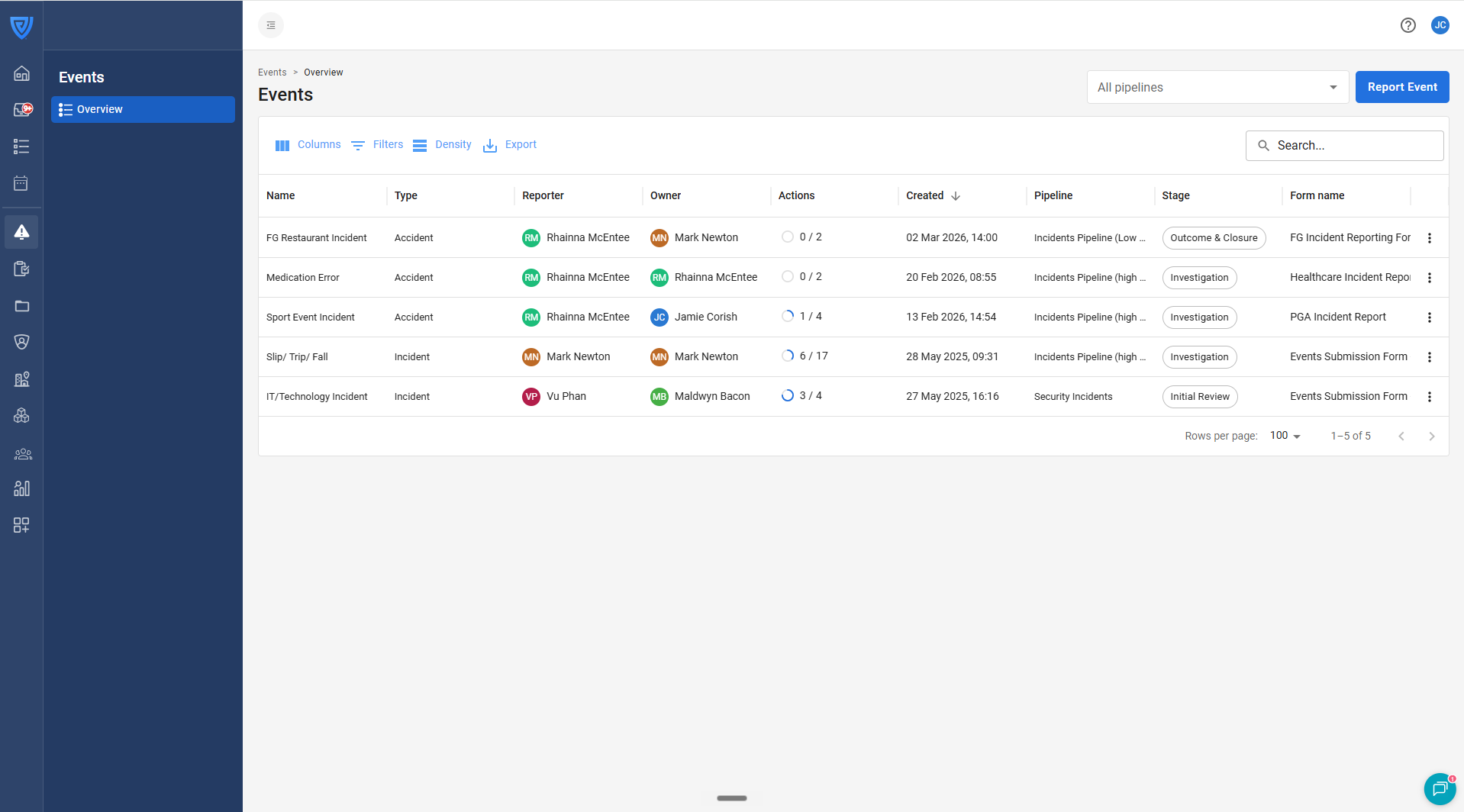Open the folder documents sidebar icon
1464x812 pixels.
coord(21,306)
